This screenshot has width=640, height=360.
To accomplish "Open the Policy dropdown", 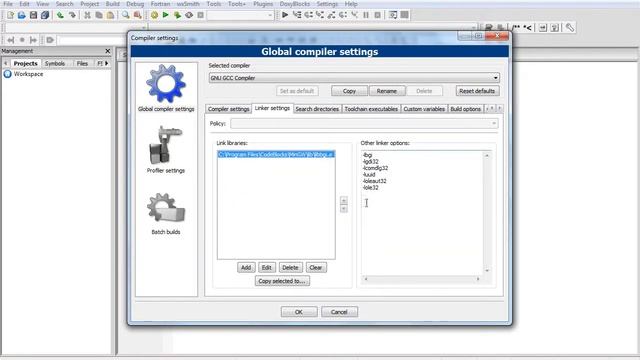I will 364,123.
